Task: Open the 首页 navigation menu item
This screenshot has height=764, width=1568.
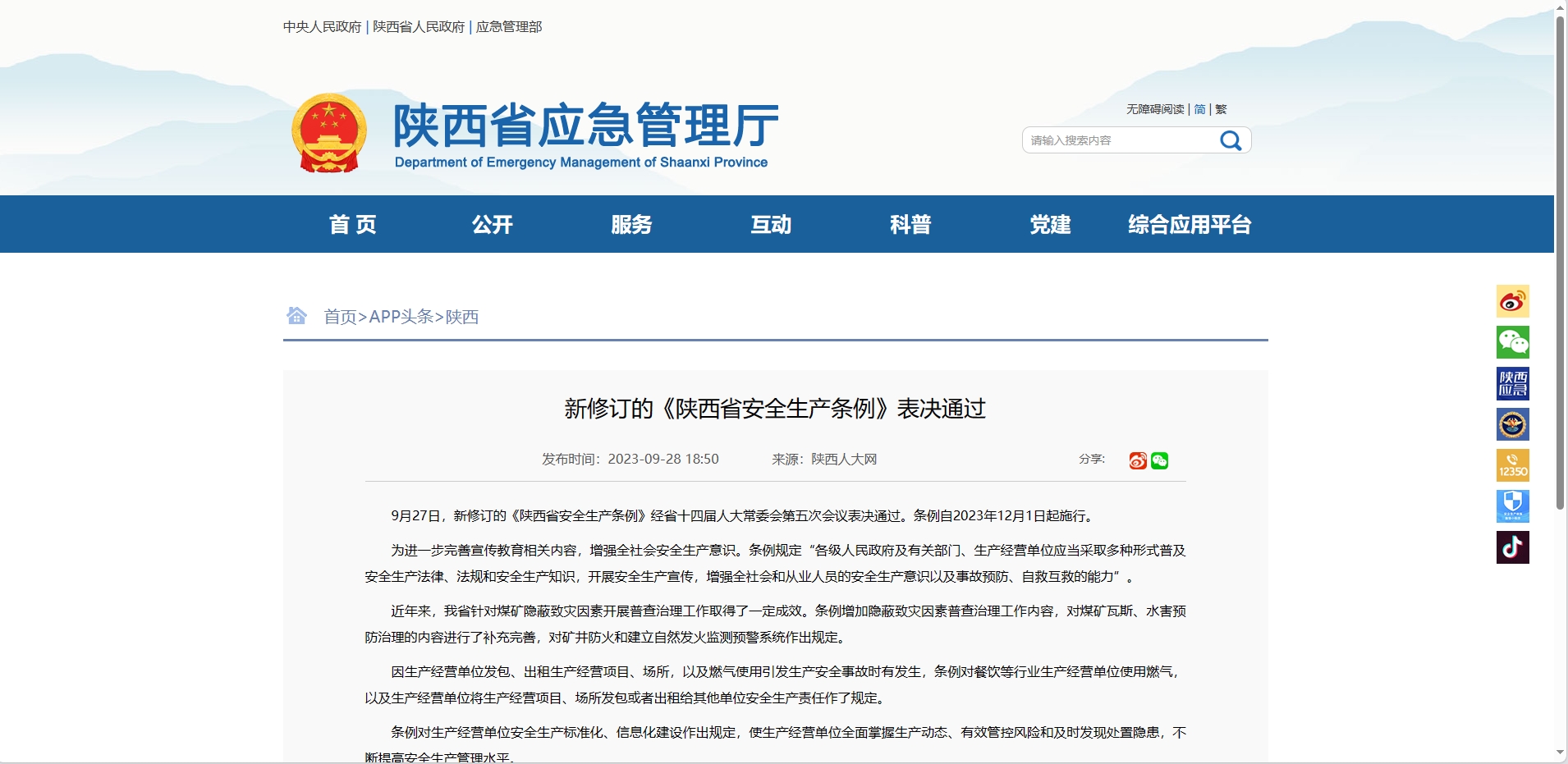Action: 352,224
